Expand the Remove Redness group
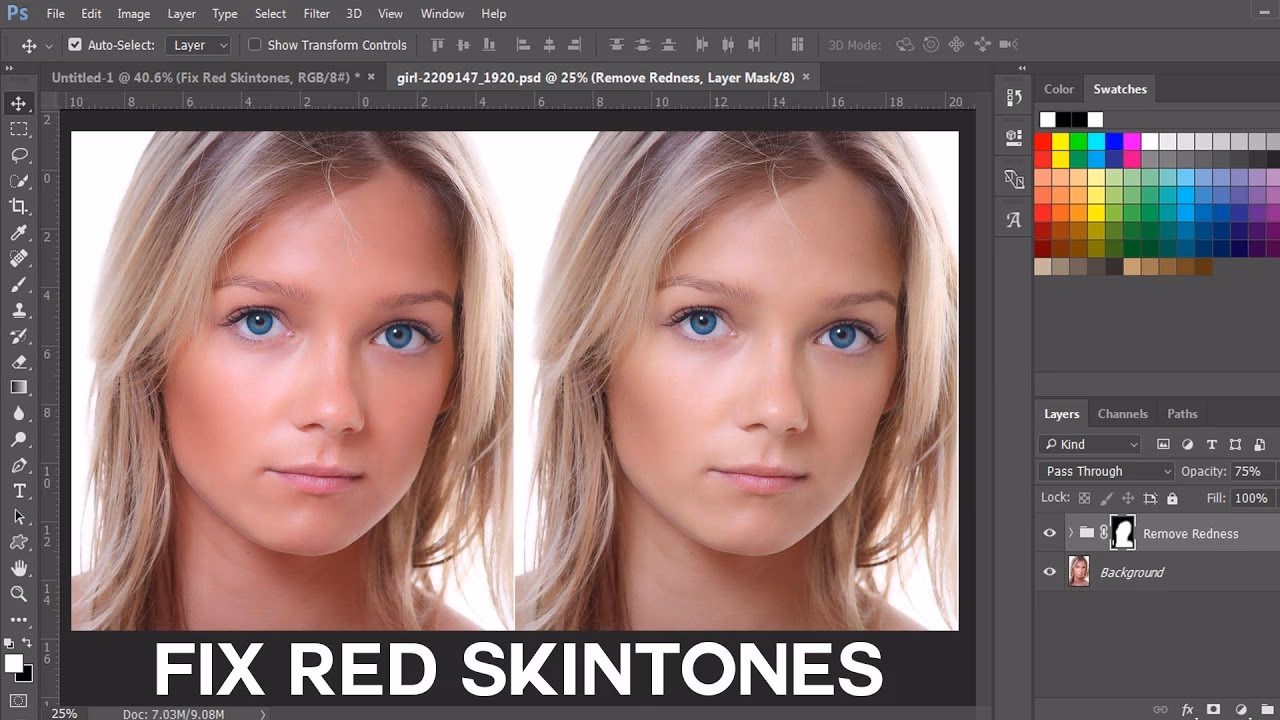The image size is (1280, 720). [1069, 533]
